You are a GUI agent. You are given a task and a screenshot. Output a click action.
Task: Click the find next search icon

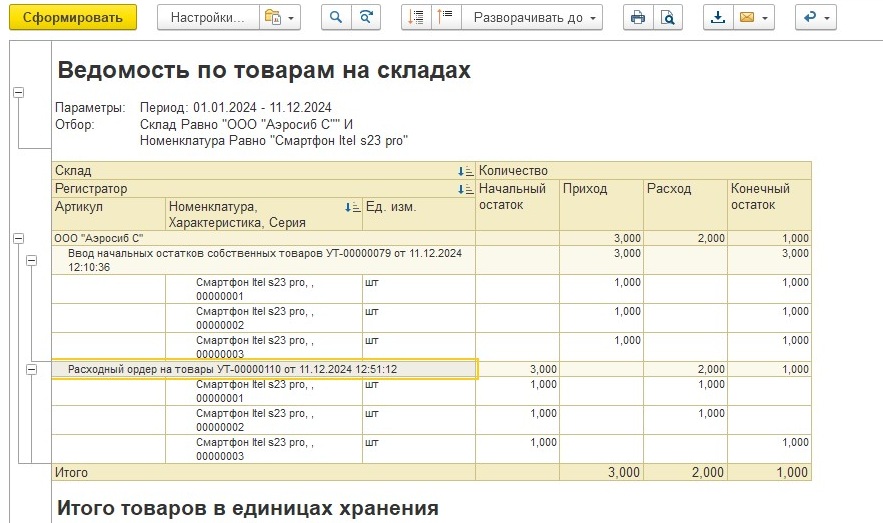click(367, 18)
